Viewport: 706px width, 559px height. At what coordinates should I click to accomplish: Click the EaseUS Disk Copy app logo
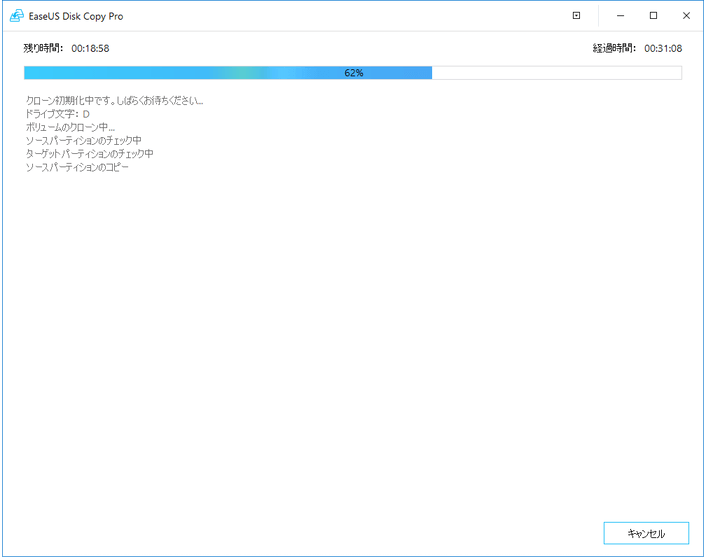16,16
